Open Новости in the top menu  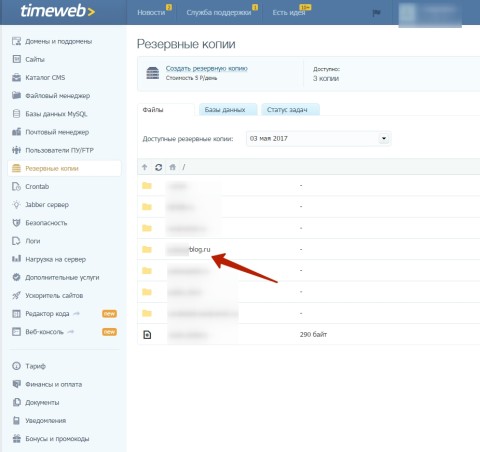pyautogui.click(x=151, y=12)
